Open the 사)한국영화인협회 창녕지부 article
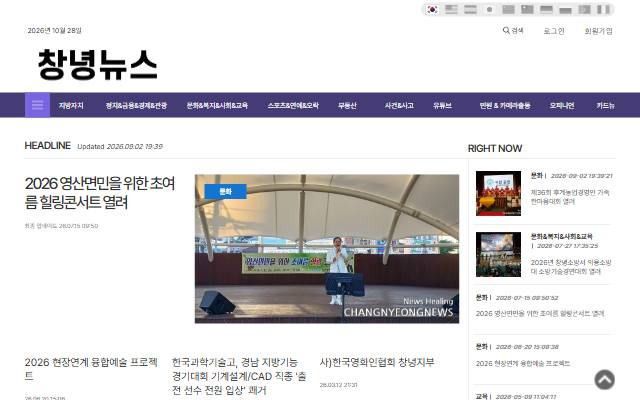Image resolution: width=640 pixels, height=400 pixels. (x=377, y=362)
